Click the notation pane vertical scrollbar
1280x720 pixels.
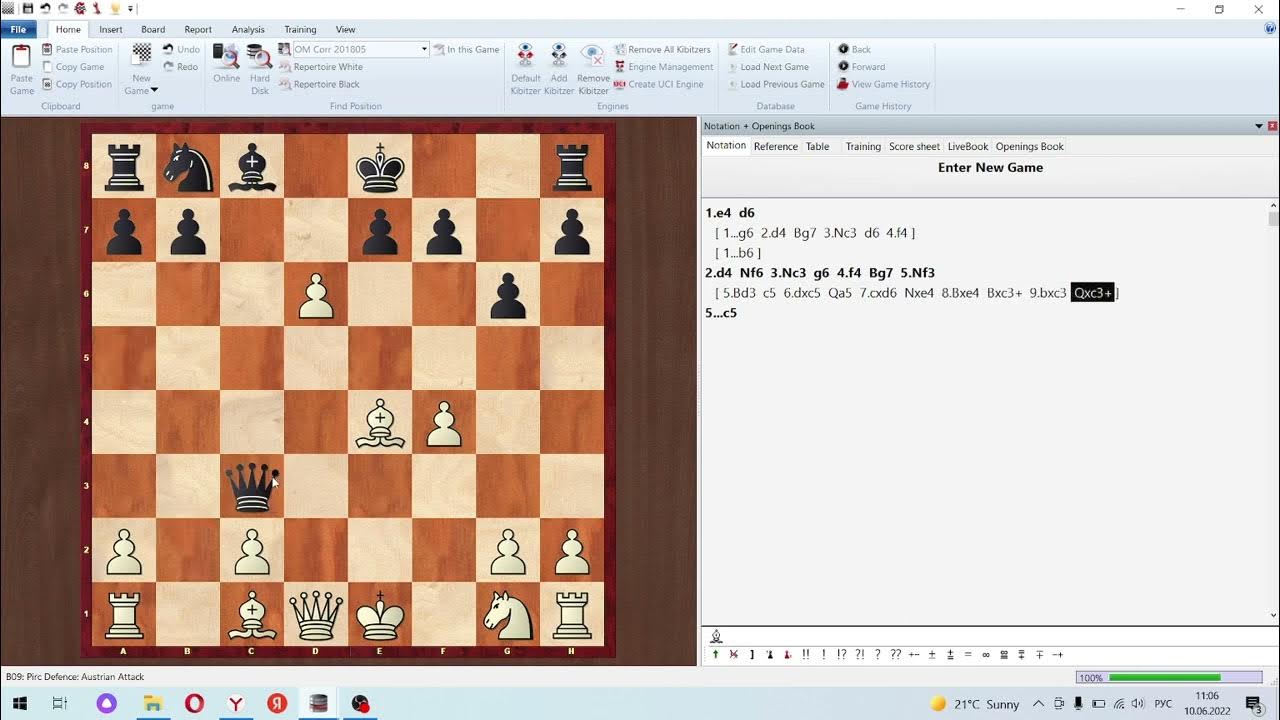[1273, 410]
